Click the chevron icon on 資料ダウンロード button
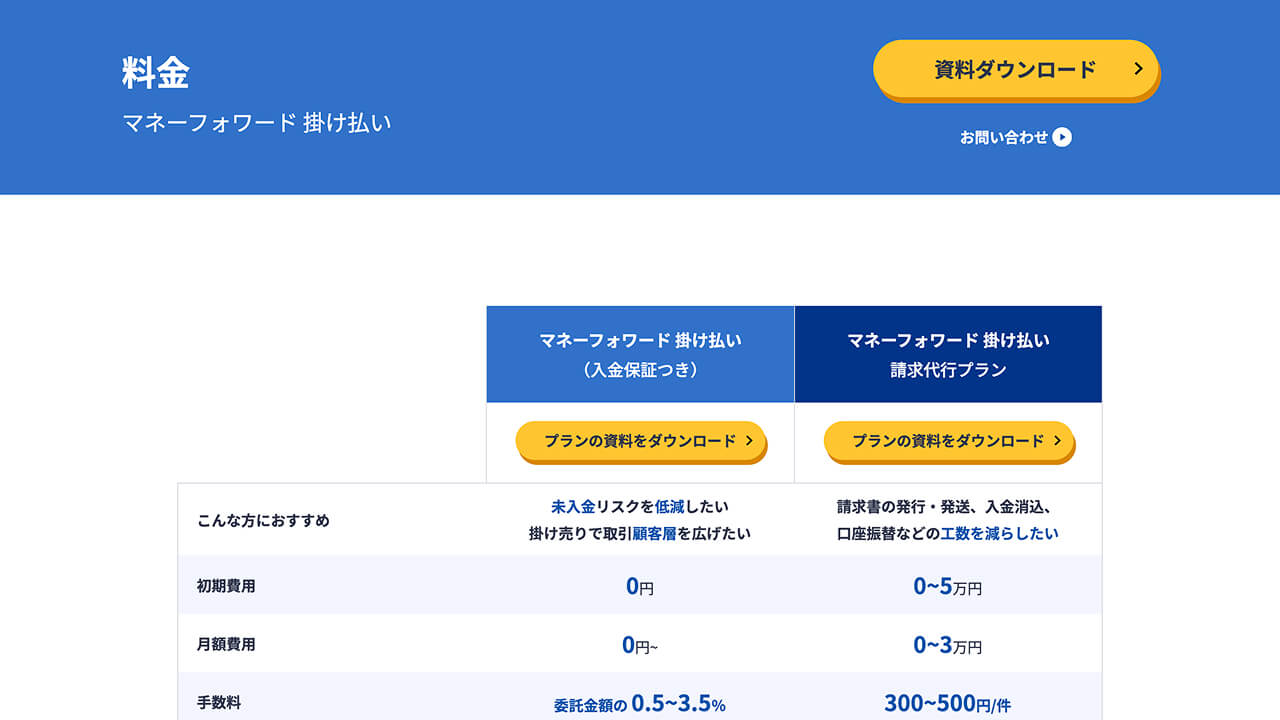1280x720 pixels. [1138, 69]
